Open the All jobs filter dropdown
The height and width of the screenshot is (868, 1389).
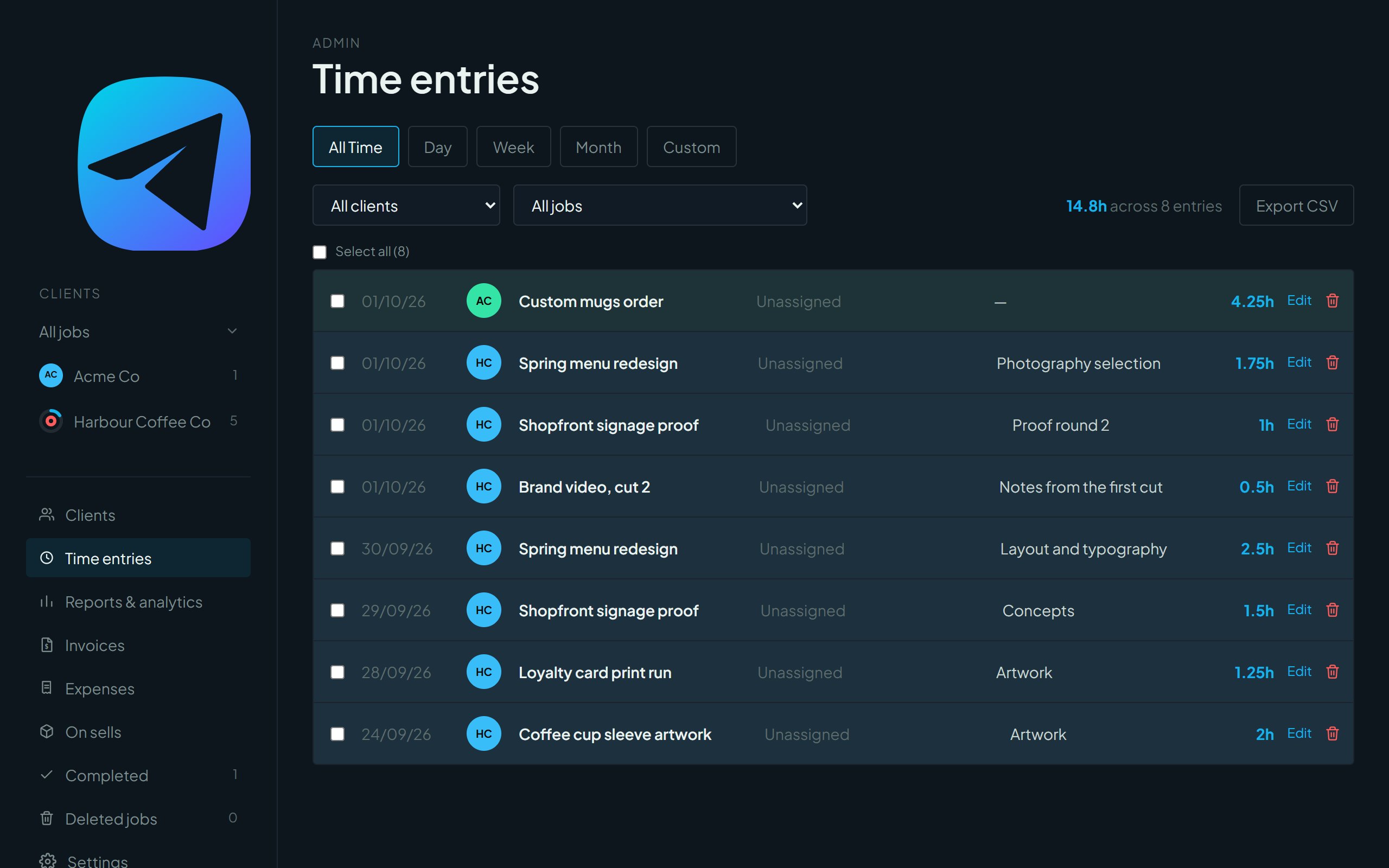point(659,205)
